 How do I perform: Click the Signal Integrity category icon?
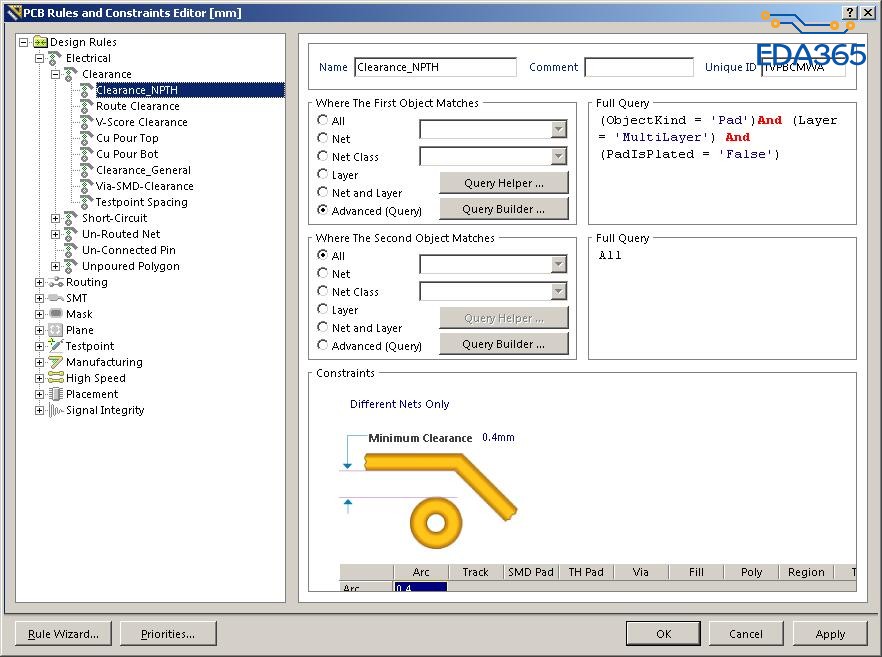(55, 411)
